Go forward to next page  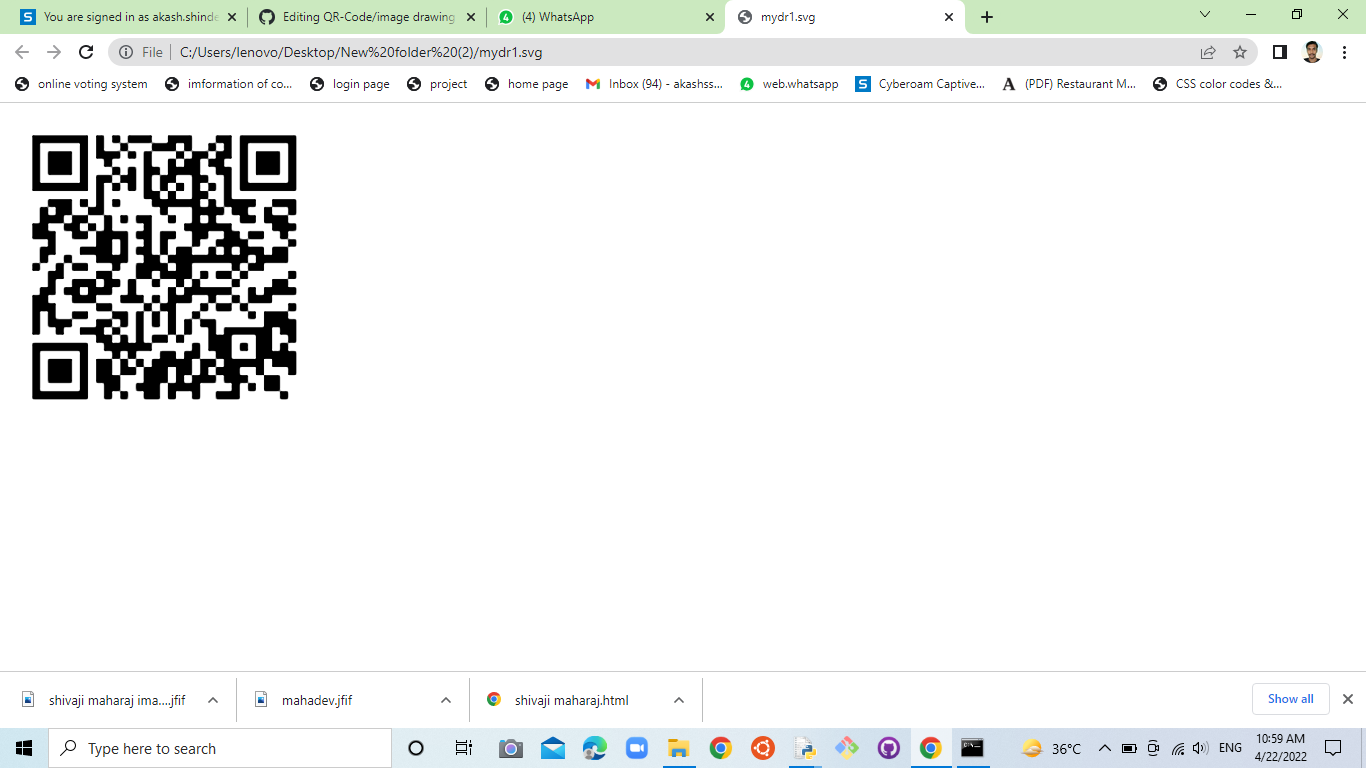coord(54,52)
